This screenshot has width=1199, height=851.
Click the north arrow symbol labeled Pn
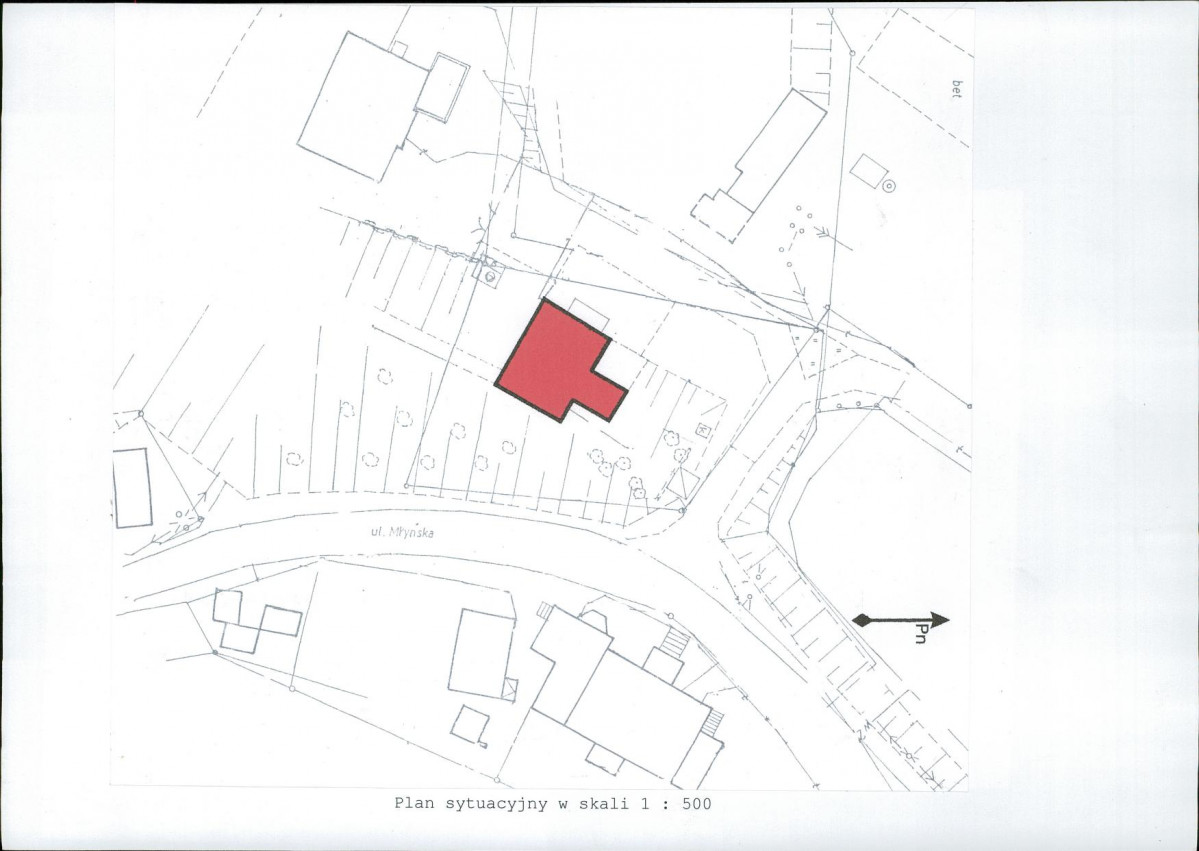(901, 620)
